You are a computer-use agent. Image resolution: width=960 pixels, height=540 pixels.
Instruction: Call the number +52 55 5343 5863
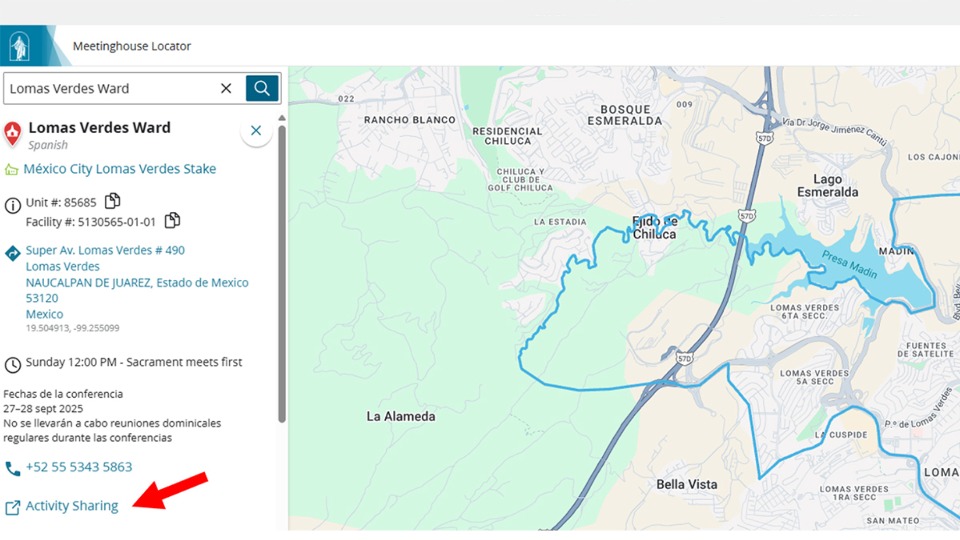pos(79,467)
